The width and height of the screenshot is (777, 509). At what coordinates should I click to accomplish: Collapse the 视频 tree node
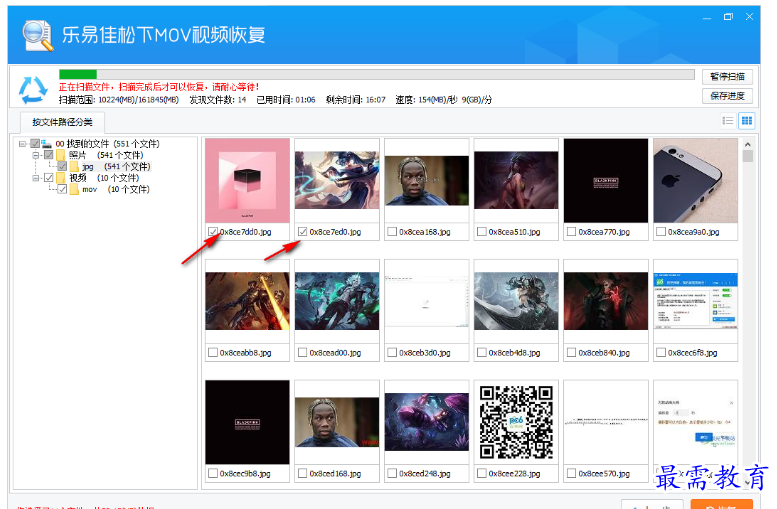pos(36,177)
